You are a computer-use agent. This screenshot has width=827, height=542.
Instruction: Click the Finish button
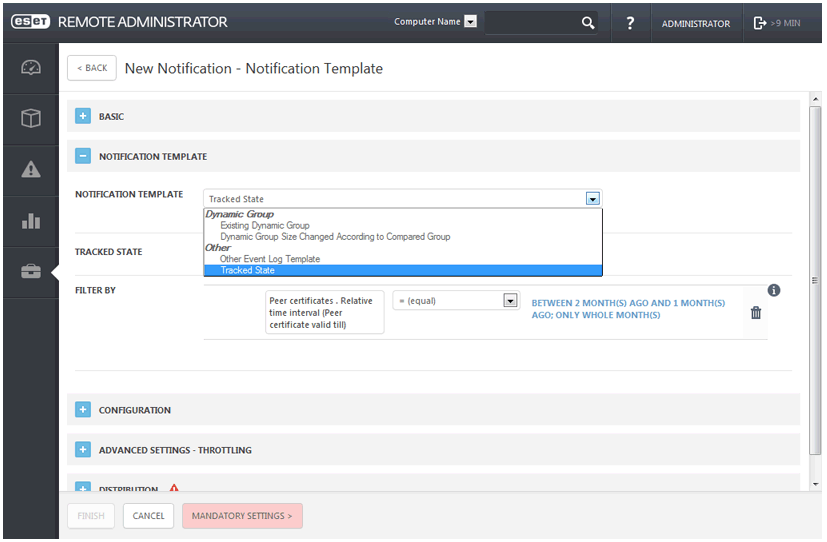coord(91,516)
